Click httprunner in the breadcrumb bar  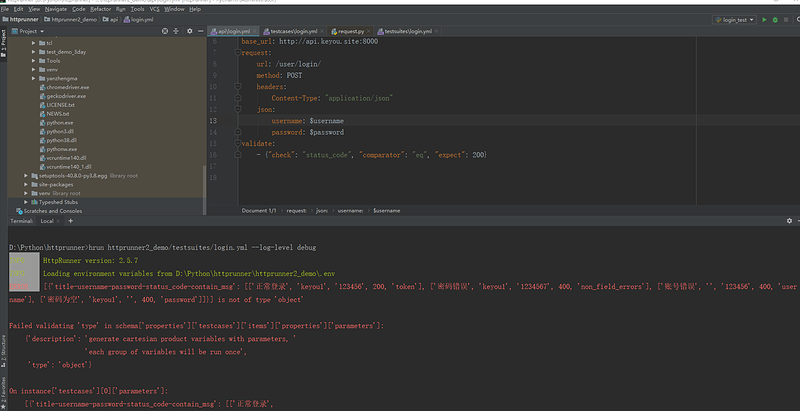coord(20,20)
